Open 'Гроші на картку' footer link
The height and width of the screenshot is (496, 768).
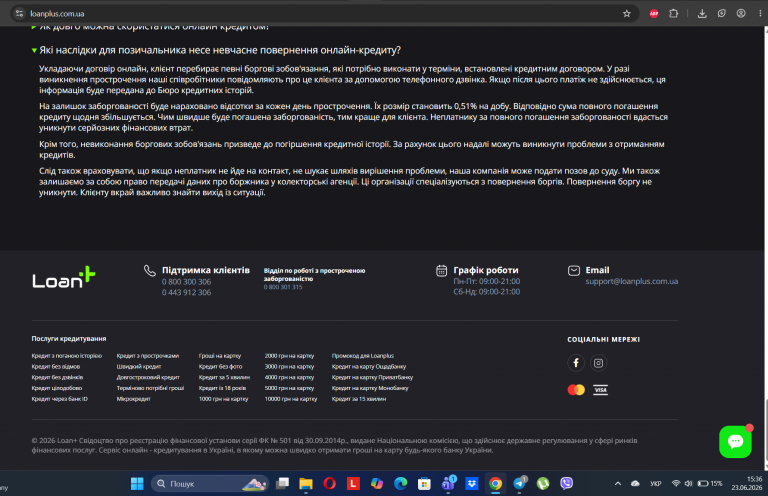click(220, 356)
